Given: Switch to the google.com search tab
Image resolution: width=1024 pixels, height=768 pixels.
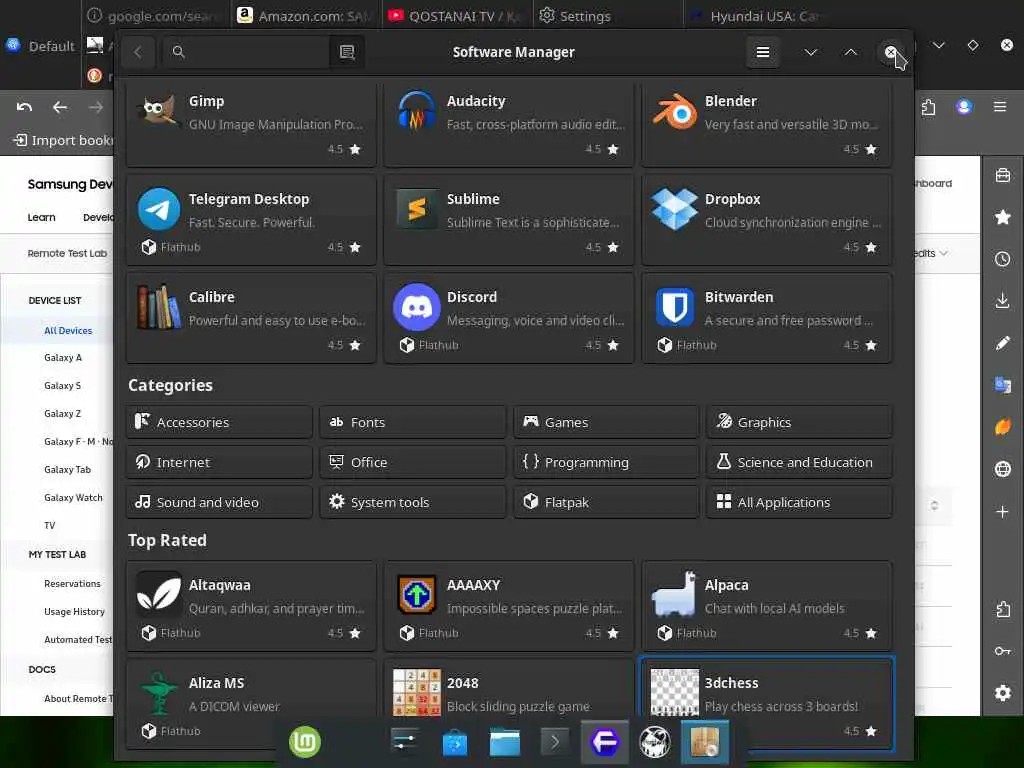Looking at the screenshot, I should [157, 15].
